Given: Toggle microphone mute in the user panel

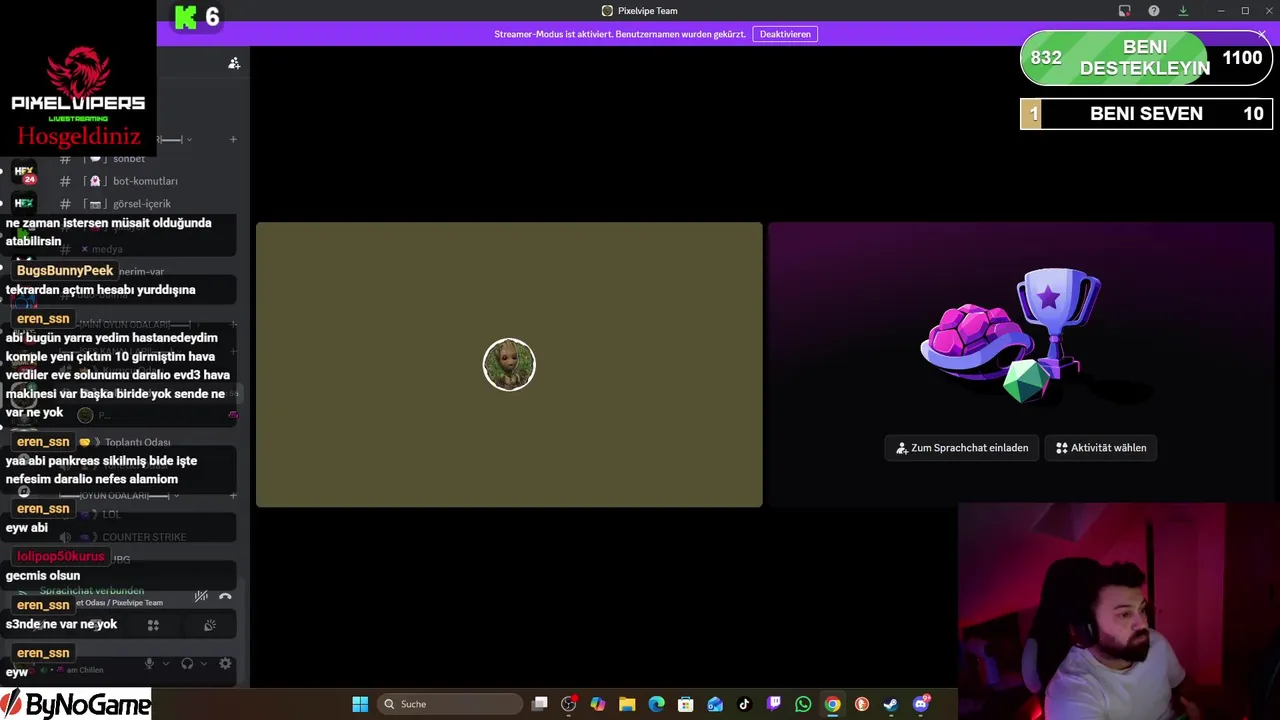Looking at the screenshot, I should coord(149,663).
